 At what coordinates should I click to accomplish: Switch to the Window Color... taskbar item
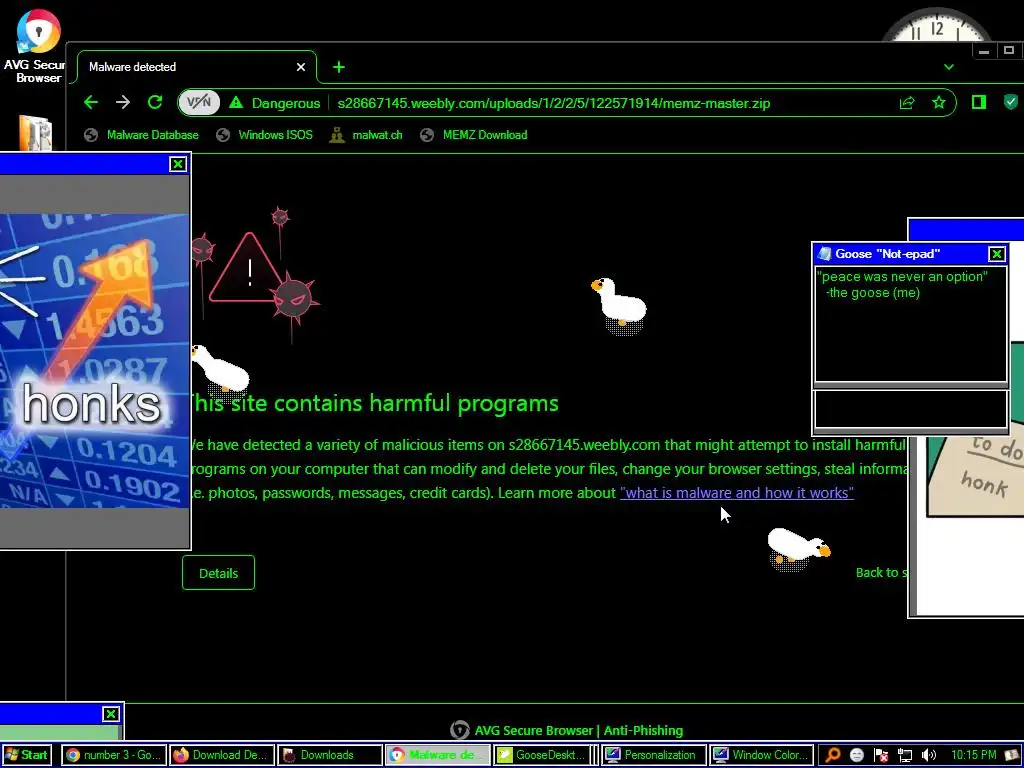(x=761, y=755)
